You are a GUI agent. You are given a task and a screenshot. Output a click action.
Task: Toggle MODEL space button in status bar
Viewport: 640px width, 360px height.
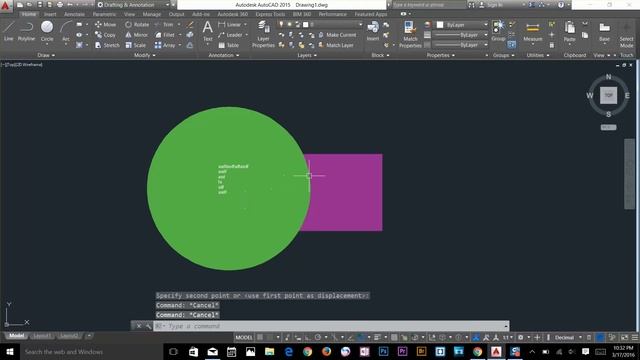(x=244, y=337)
